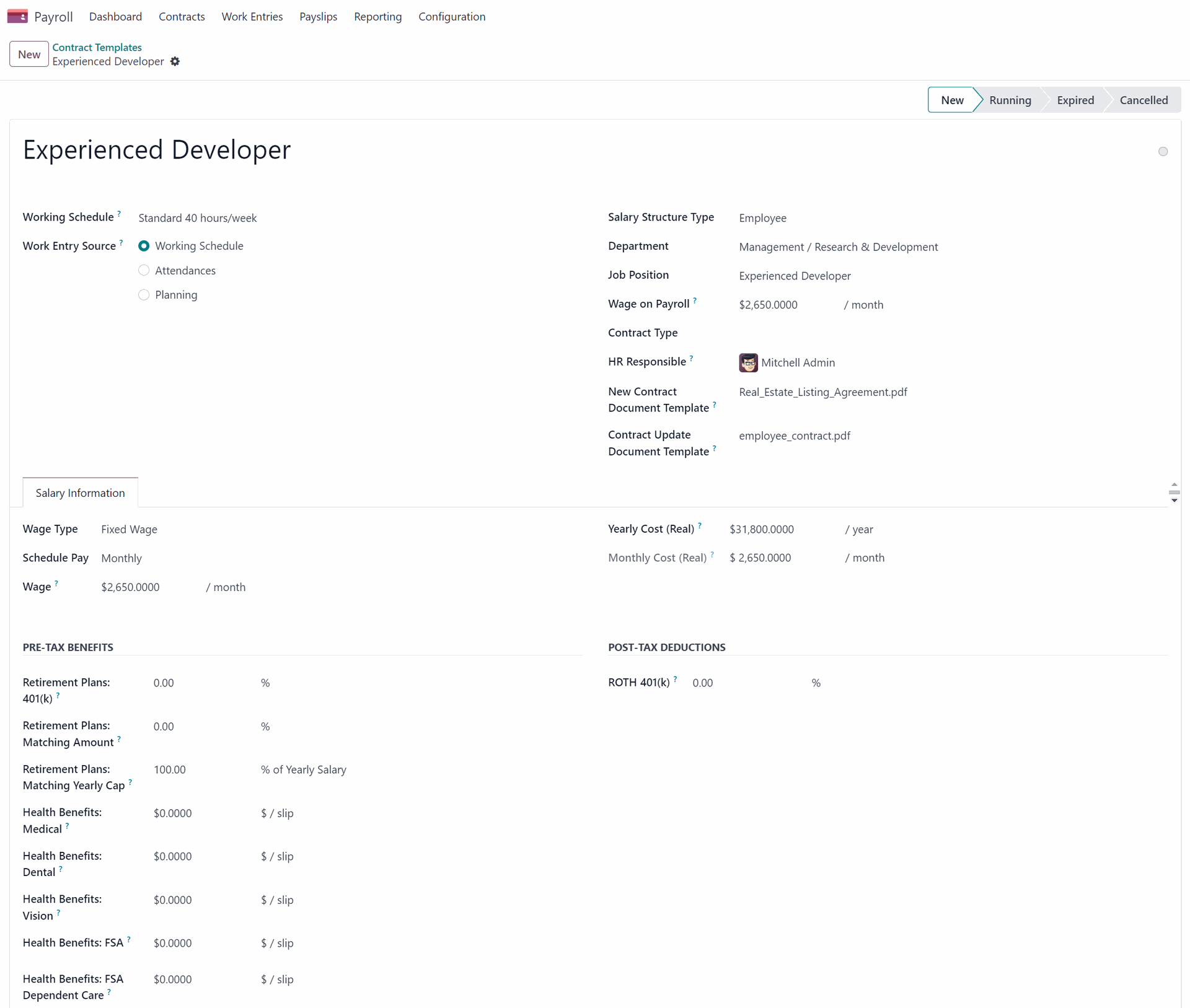1190x1008 pixels.
Task: Set contract status to Running
Action: (x=1010, y=100)
